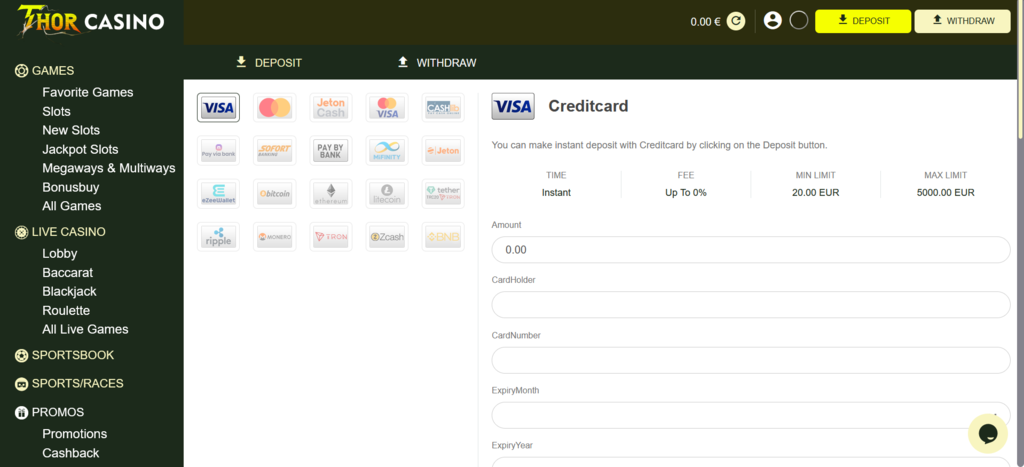Open SPORTS/RACES from the sidebar

pyautogui.click(x=69, y=383)
